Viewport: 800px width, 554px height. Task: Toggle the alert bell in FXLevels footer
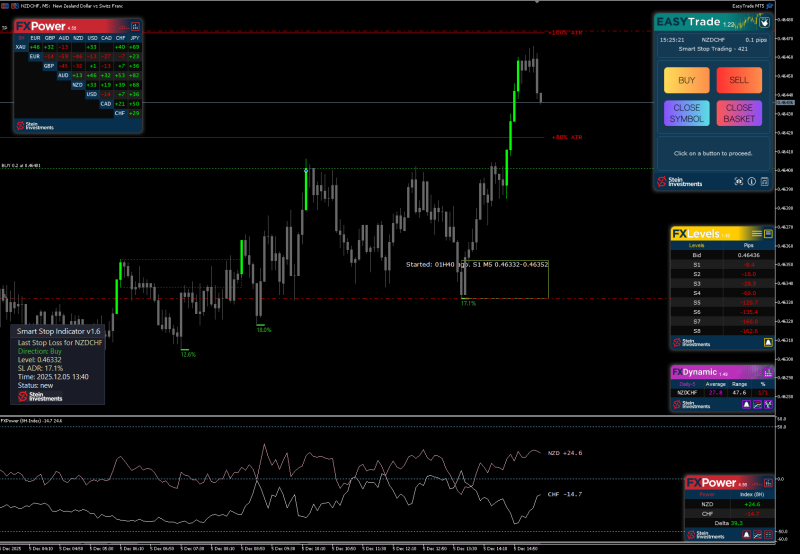click(768, 342)
